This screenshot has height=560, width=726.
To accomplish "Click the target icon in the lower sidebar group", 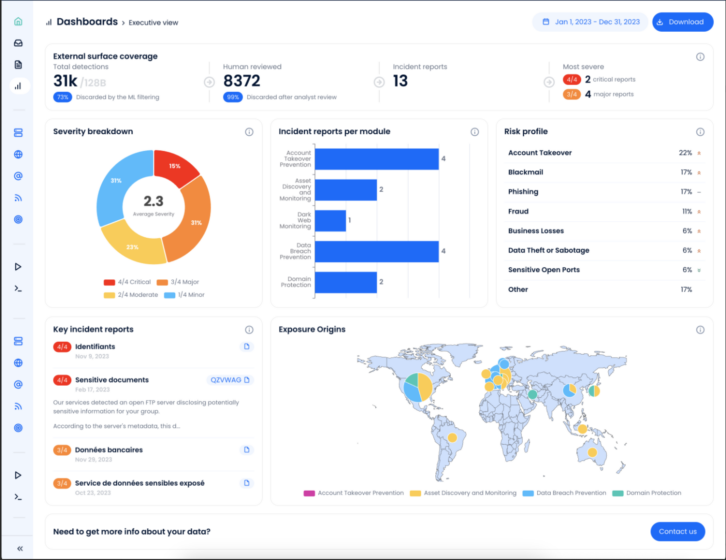I will 18,428.
